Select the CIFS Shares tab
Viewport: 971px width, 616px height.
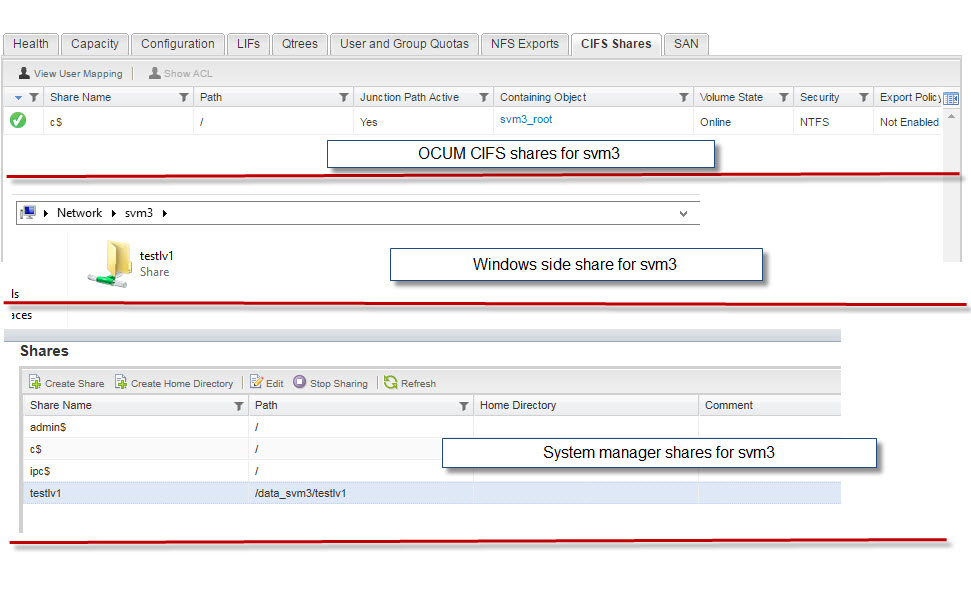pos(616,44)
